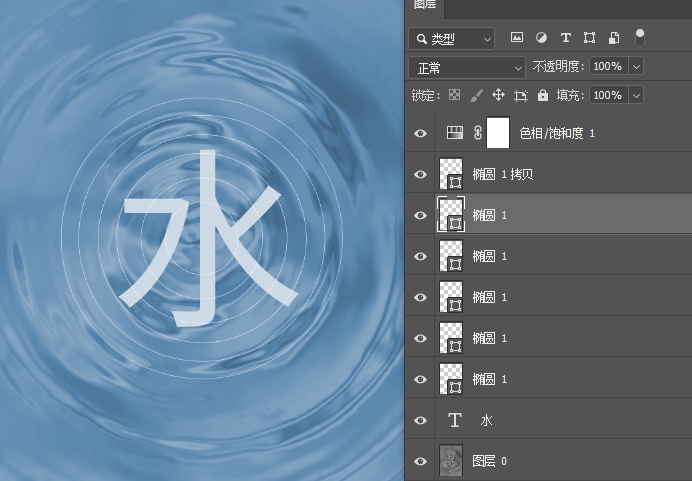Viewport: 692px width, 481px height.
Task: Switch to the 图层 panel tab
Action: tap(425, 5)
